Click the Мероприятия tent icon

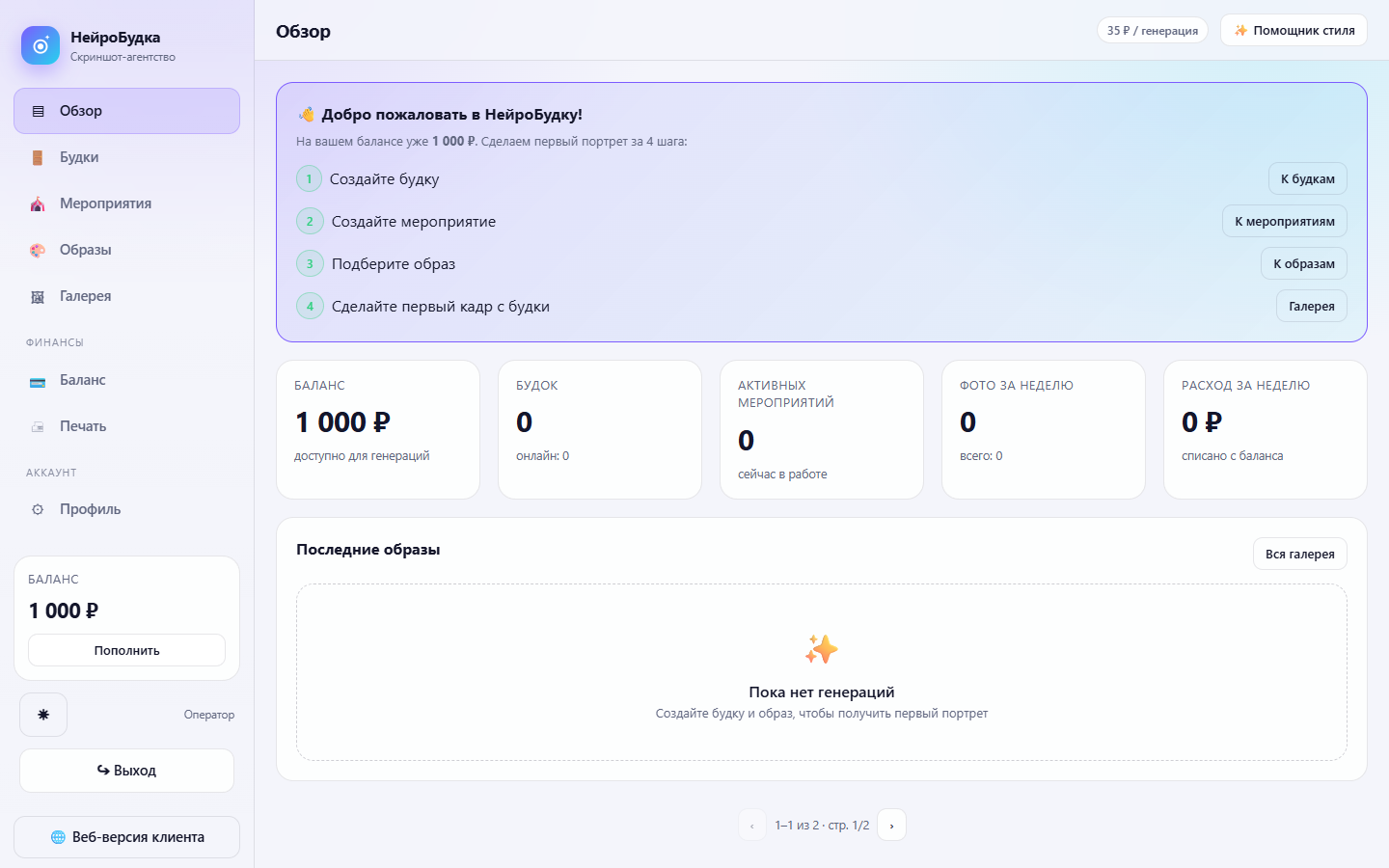pos(38,204)
